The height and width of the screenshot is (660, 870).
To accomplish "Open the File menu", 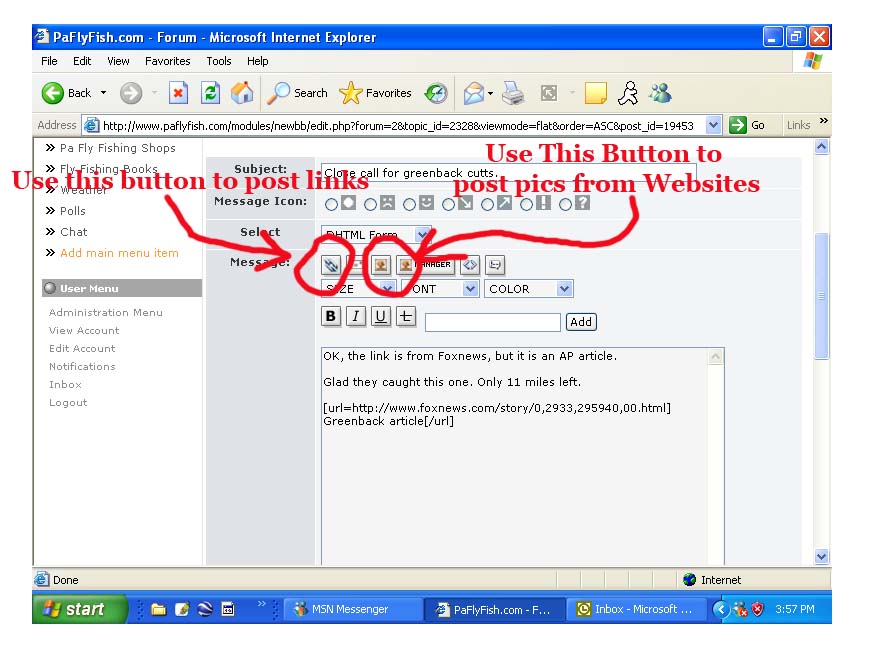I will click(49, 61).
